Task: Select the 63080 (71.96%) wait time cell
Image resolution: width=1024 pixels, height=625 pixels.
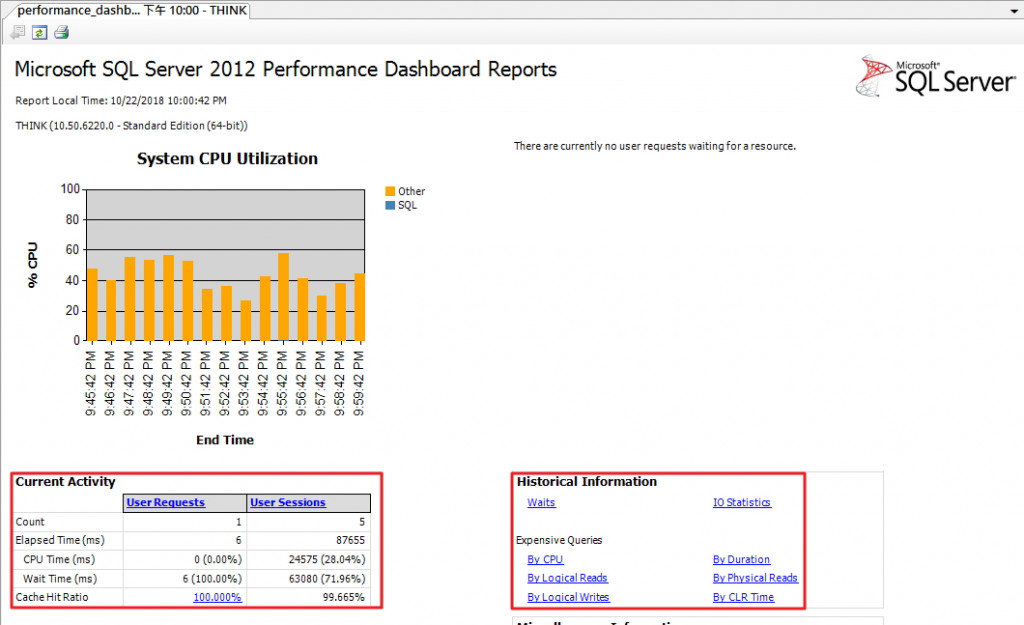Action: point(309,578)
